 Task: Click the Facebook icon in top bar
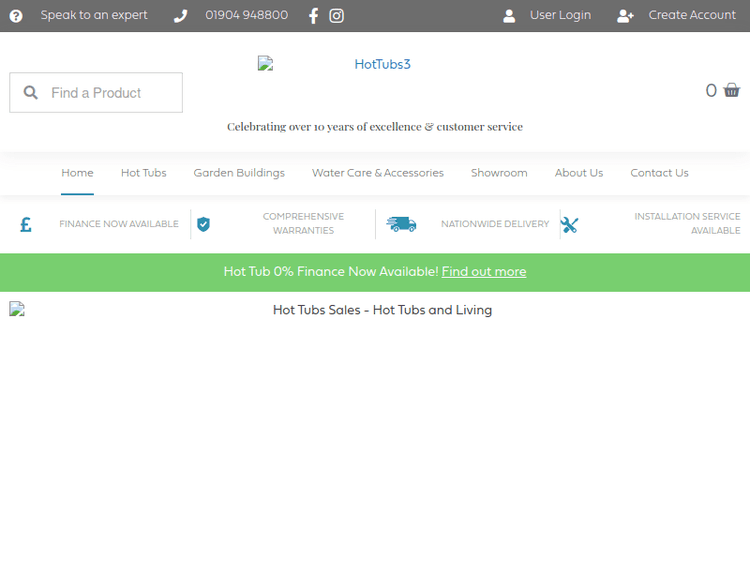click(314, 16)
